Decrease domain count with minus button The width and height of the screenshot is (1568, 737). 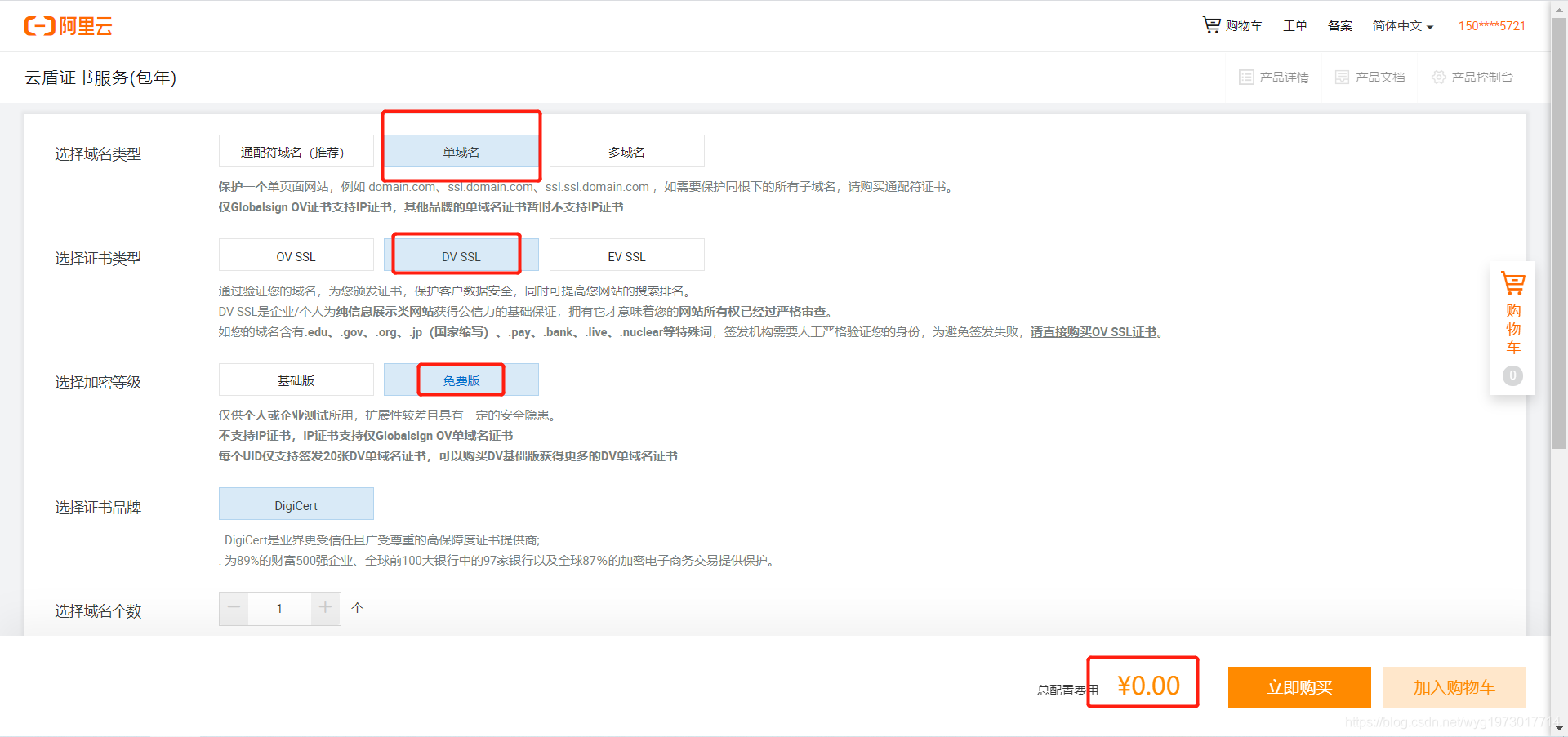234,608
